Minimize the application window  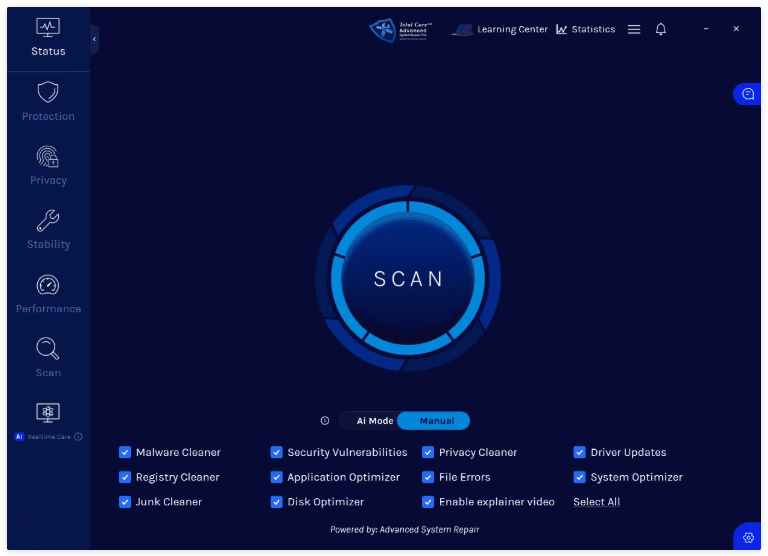706,29
